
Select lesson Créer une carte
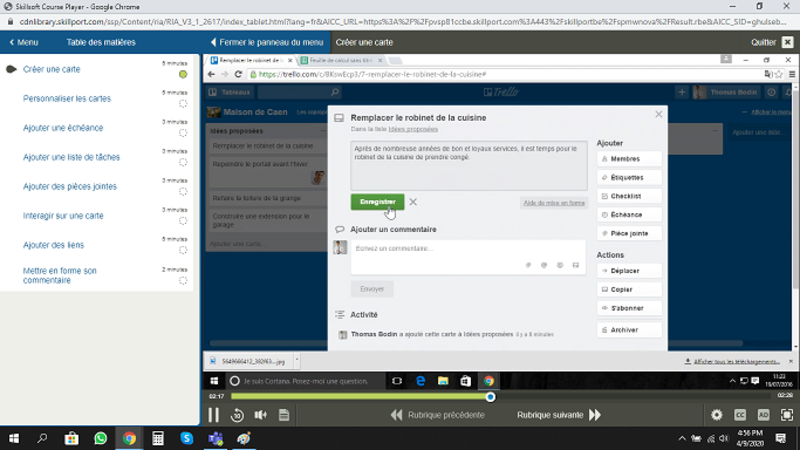[x=52, y=69]
